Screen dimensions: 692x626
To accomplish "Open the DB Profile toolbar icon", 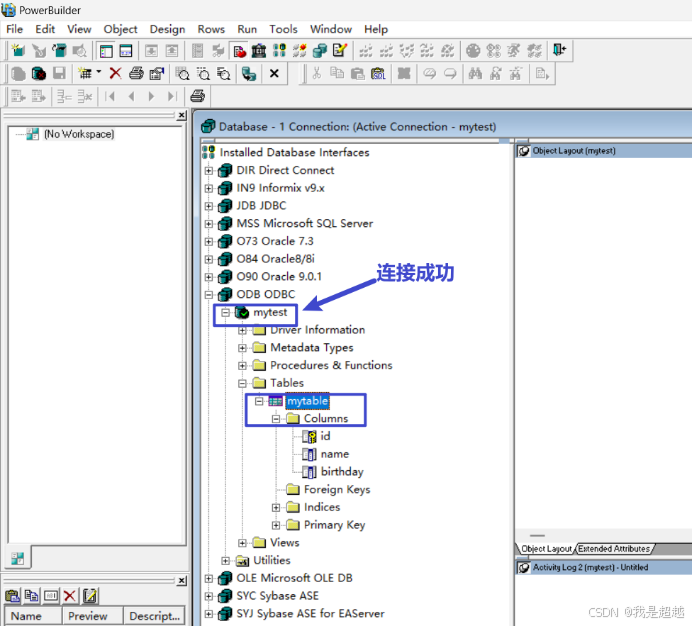I will tap(280, 51).
